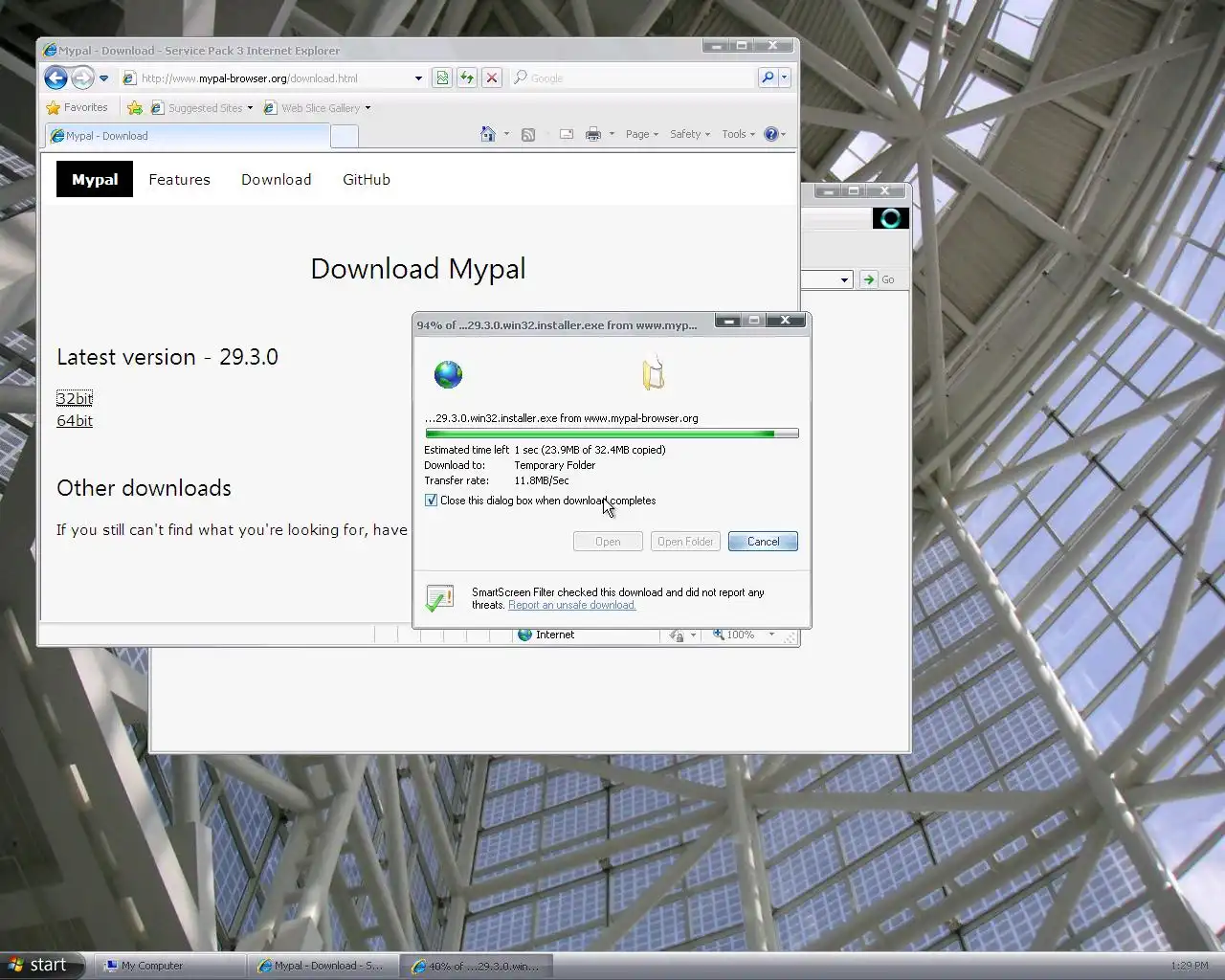Screen dimensions: 1225x980
Task: Click the disabled Open button
Action: tap(608, 542)
